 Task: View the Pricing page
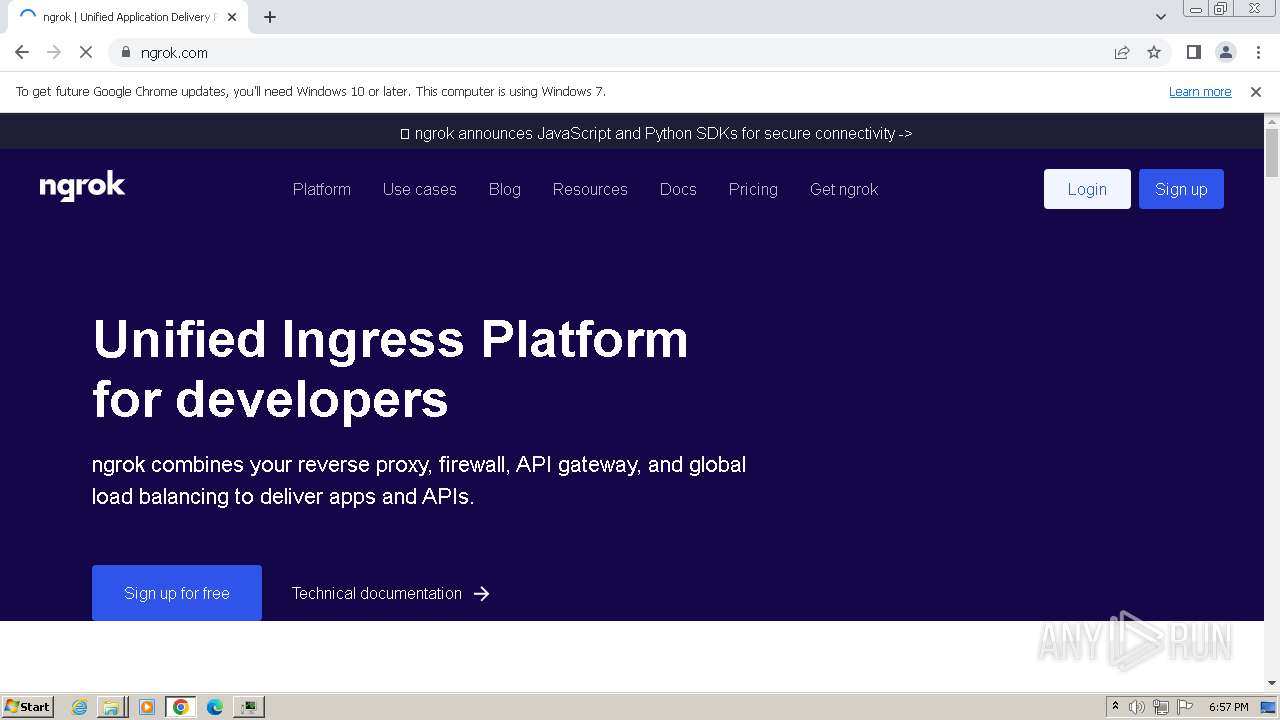[x=753, y=189]
